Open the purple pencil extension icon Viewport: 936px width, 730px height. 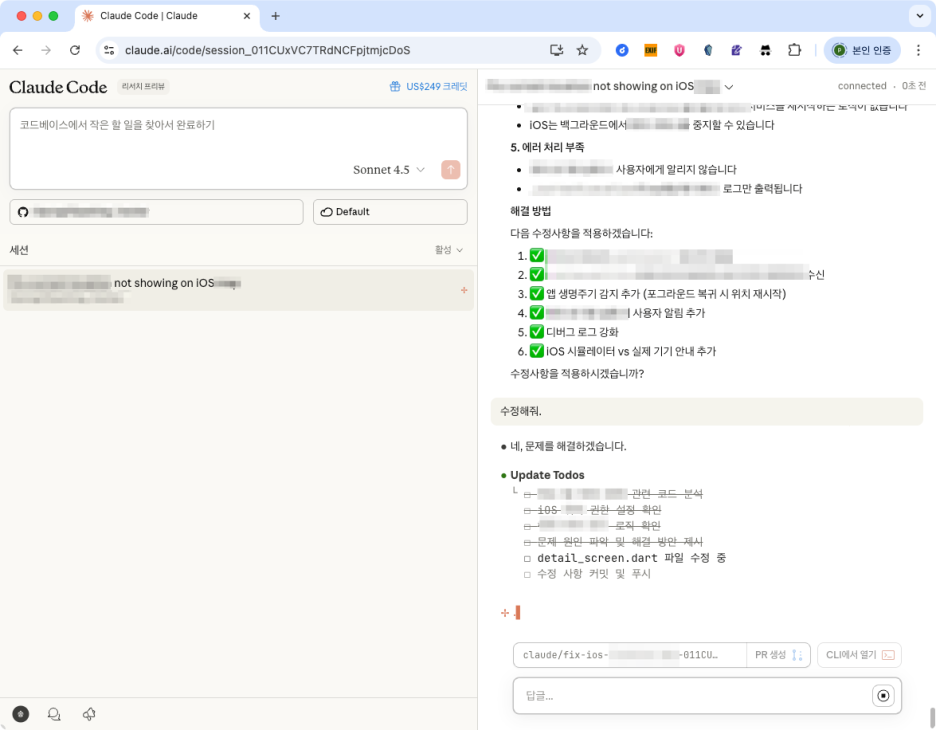[x=737, y=50]
